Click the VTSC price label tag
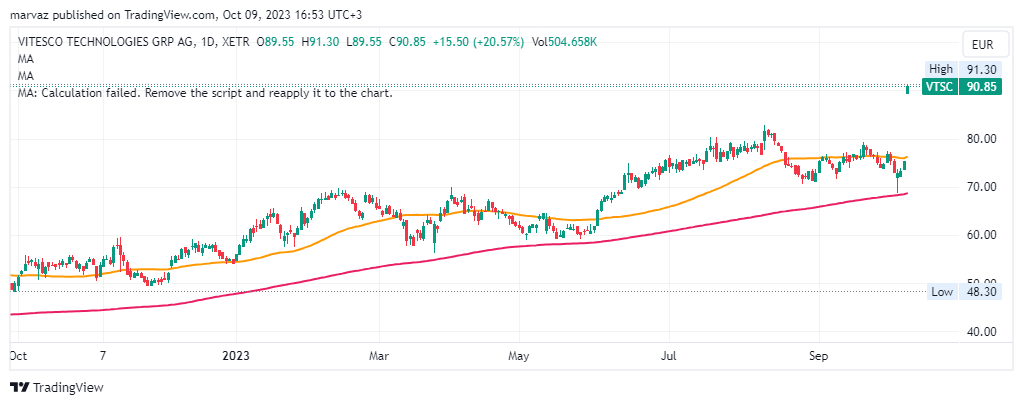Viewport: 1023px width, 405px height. pyautogui.click(x=939, y=87)
